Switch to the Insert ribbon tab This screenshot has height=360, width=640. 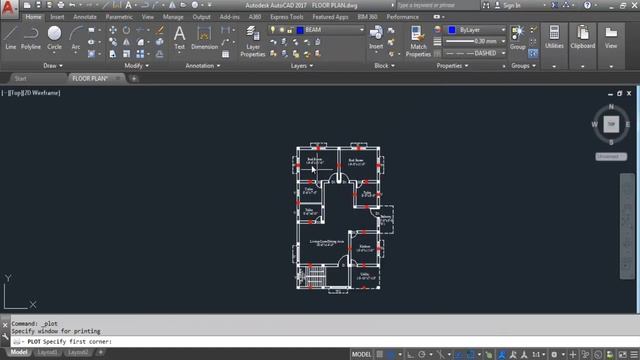[57, 17]
